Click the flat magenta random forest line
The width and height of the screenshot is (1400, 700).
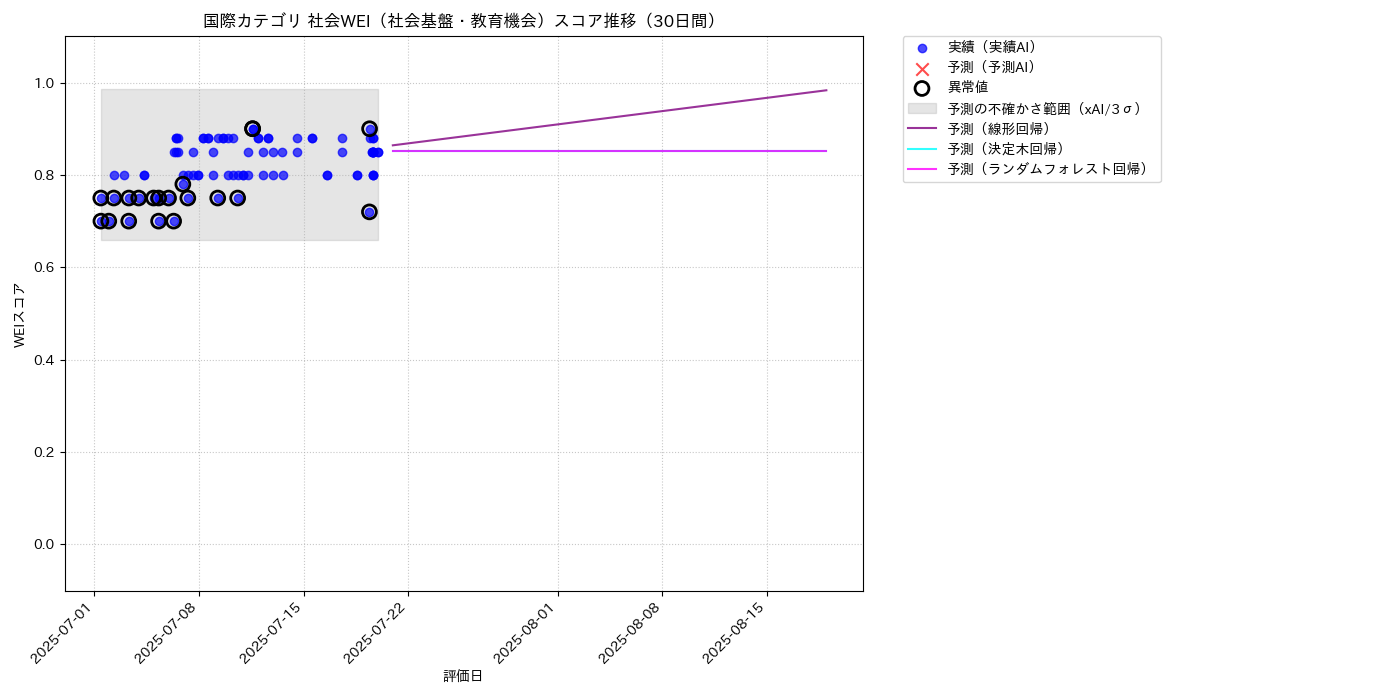tap(609, 151)
